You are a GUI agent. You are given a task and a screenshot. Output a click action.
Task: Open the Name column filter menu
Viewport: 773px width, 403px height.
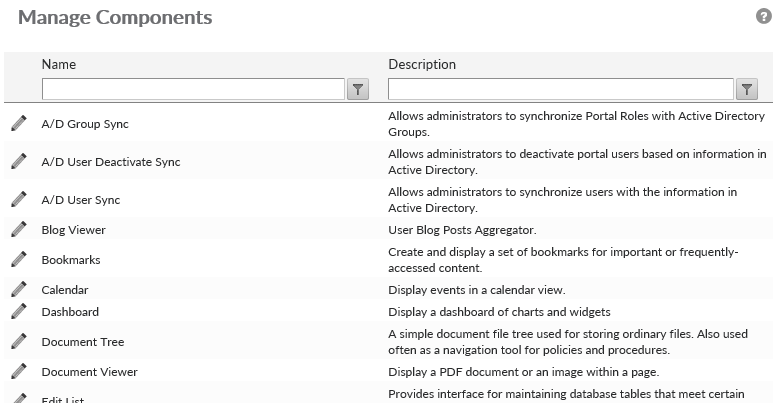click(x=359, y=90)
